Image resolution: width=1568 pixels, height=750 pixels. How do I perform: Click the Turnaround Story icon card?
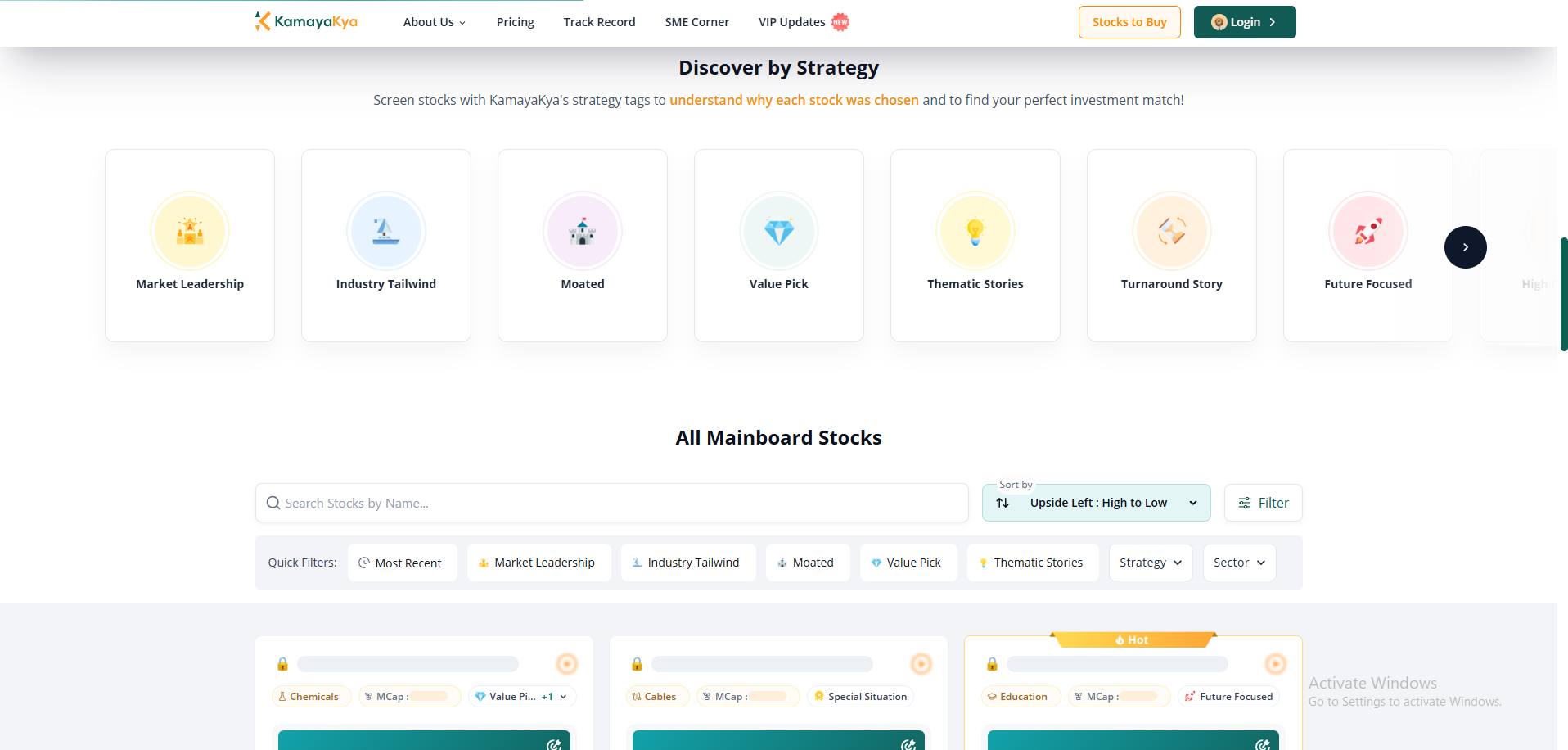[x=1172, y=246]
